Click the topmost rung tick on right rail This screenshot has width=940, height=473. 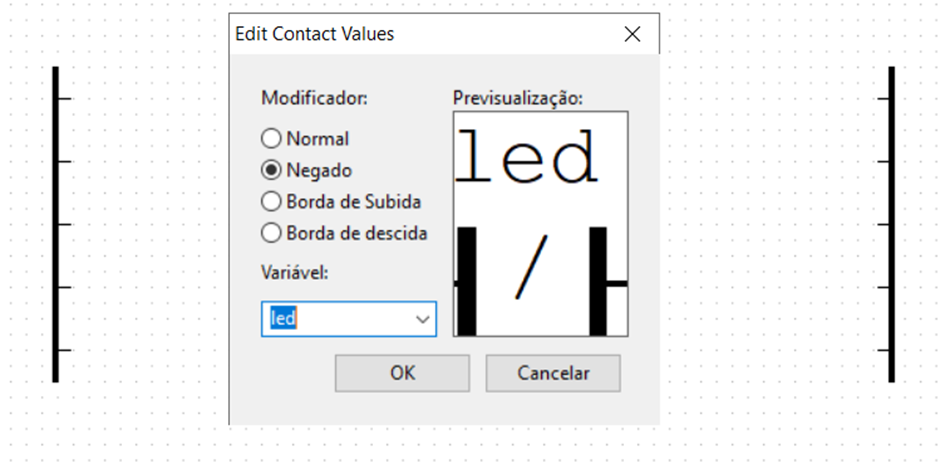pyautogui.click(x=882, y=98)
